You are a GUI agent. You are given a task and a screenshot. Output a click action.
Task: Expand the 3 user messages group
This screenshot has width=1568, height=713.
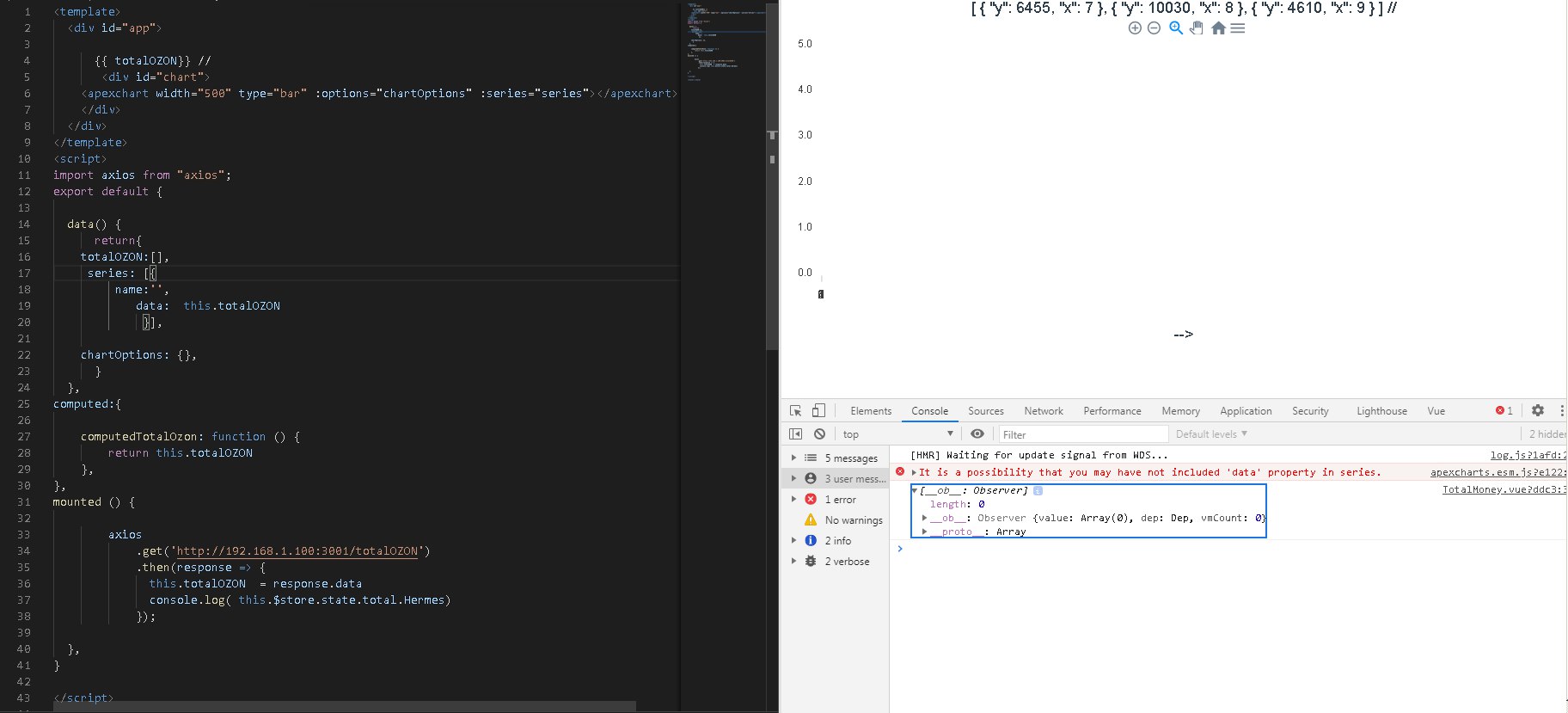tap(793, 479)
